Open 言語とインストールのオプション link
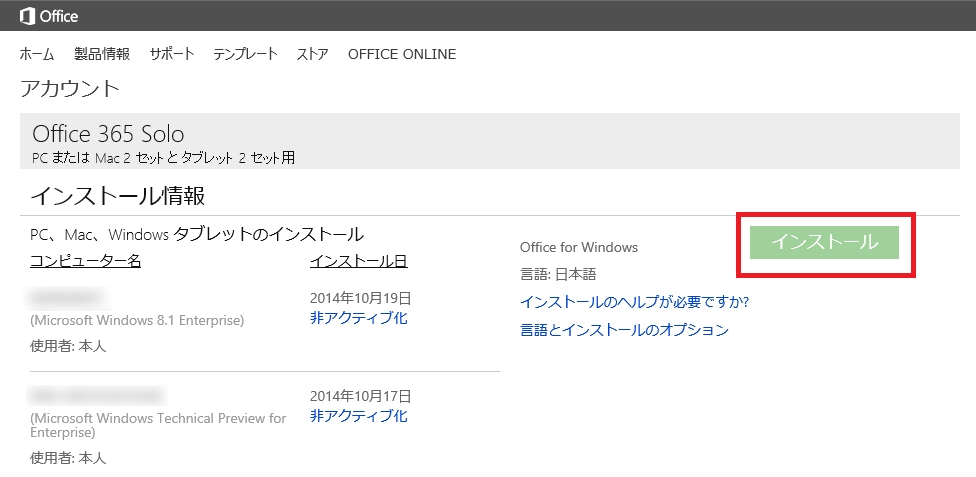The width and height of the screenshot is (976, 477). pyautogui.click(x=624, y=330)
